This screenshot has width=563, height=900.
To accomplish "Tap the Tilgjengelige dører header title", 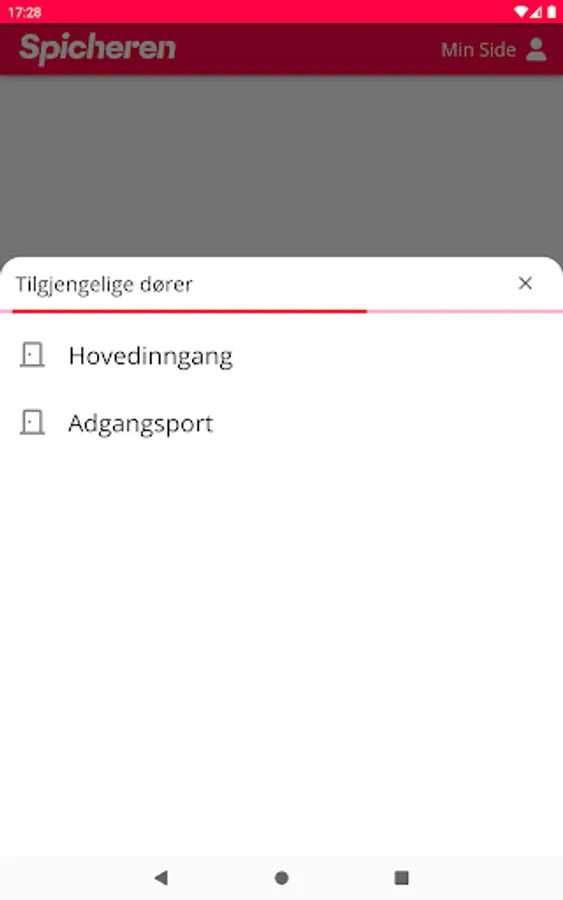I will 104,284.
